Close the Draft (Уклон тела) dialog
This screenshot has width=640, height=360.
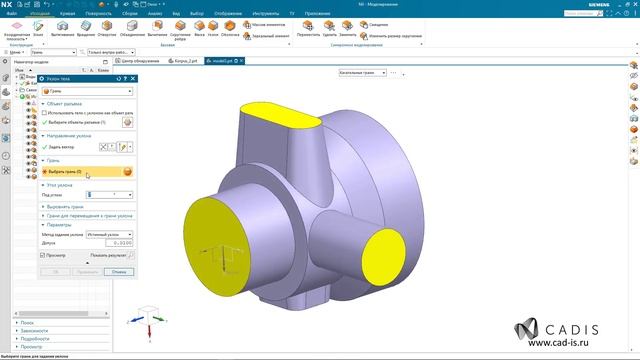pos(133,78)
